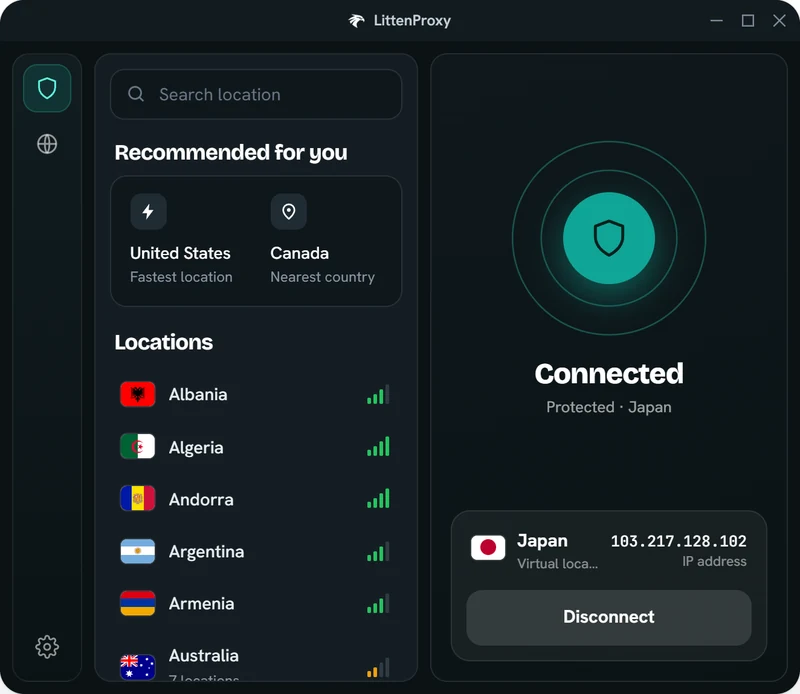The image size is (800, 694).
Task: Click the Argentina flag icon
Action: [138, 551]
